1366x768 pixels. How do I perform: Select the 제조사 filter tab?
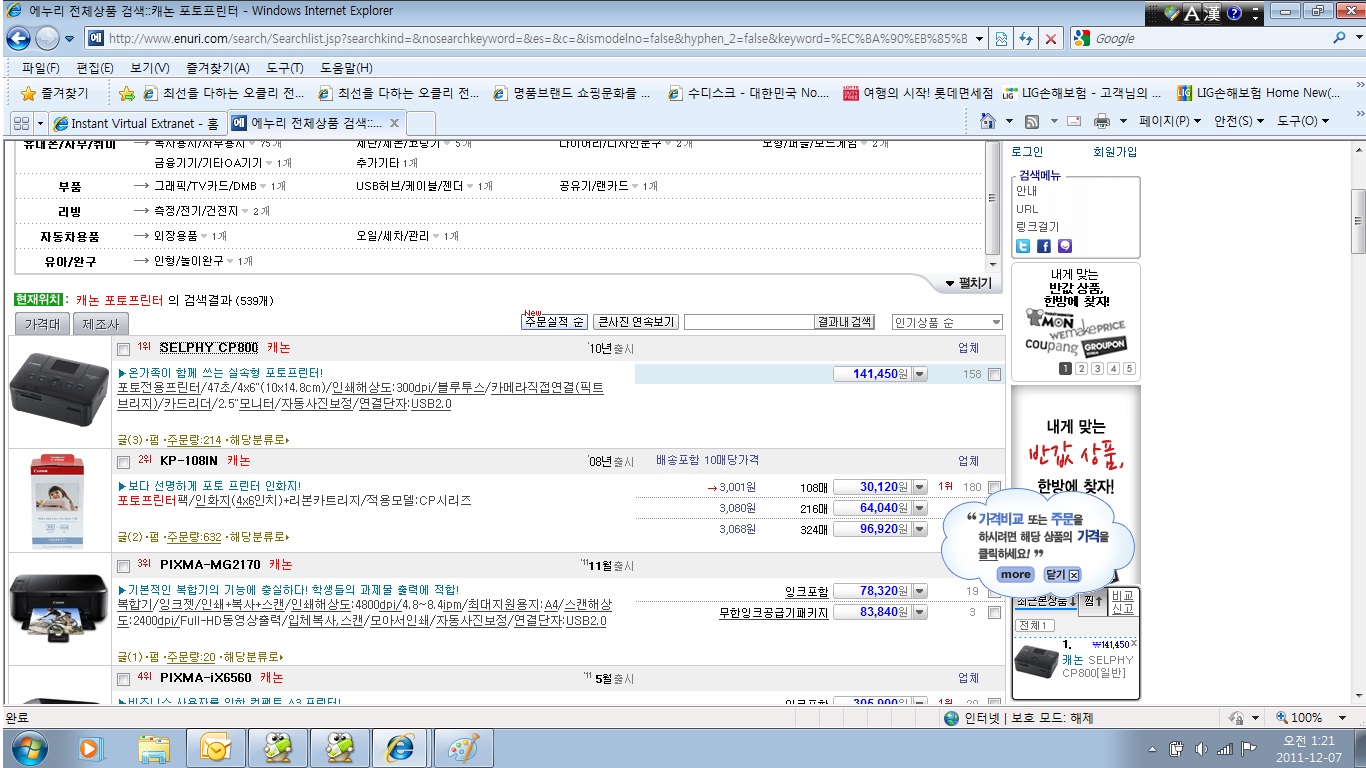[x=100, y=324]
